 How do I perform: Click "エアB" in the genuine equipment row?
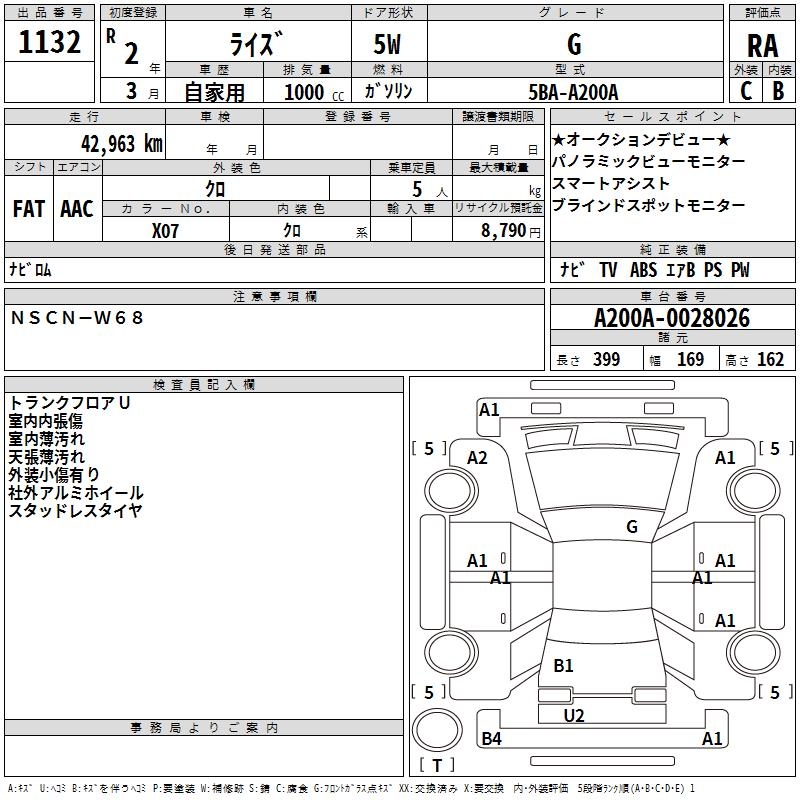(x=681, y=269)
